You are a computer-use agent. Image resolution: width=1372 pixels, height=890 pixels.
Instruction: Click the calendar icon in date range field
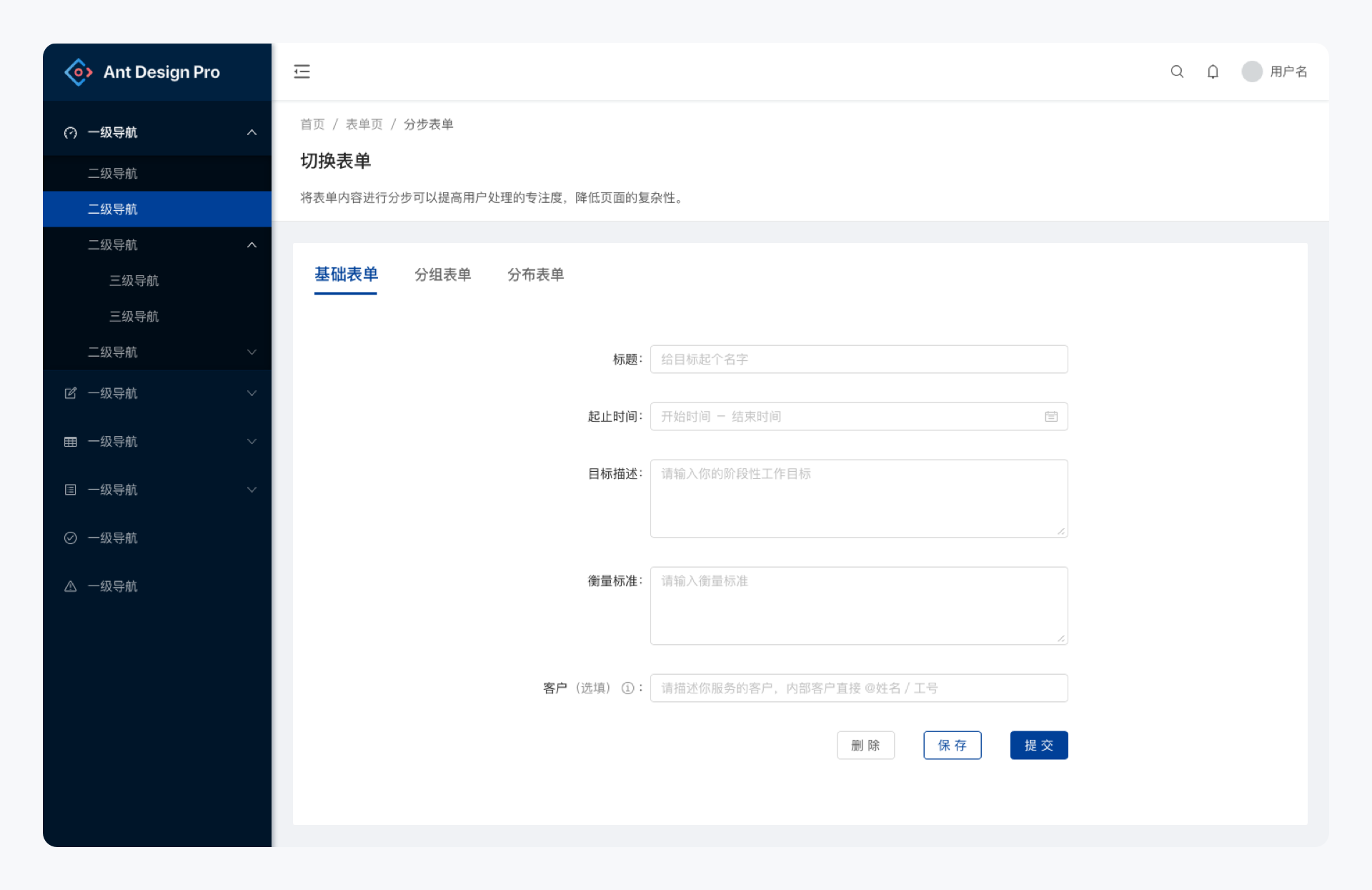(x=1050, y=417)
